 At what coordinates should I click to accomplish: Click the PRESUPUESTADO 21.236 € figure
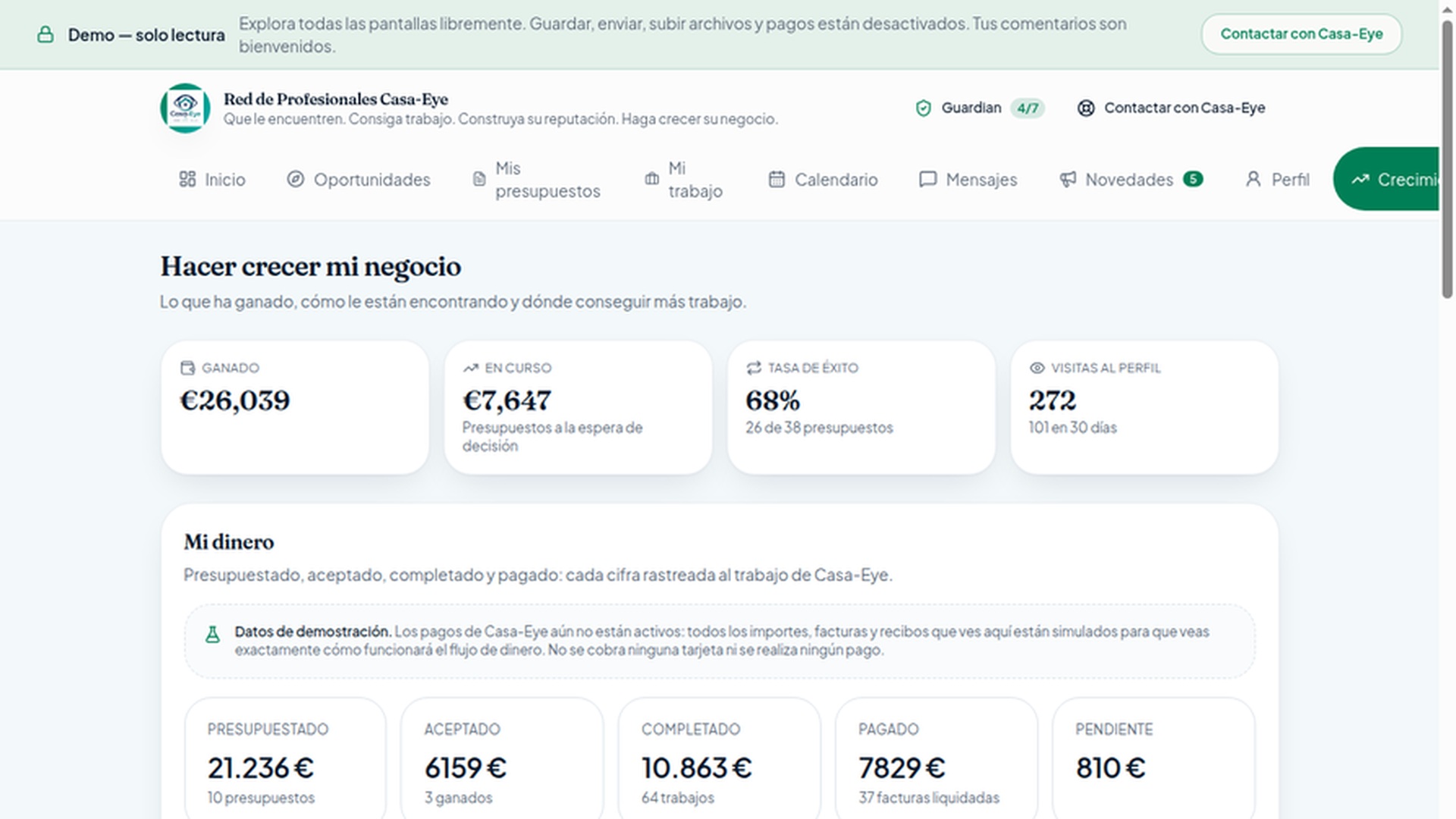pyautogui.click(x=261, y=768)
